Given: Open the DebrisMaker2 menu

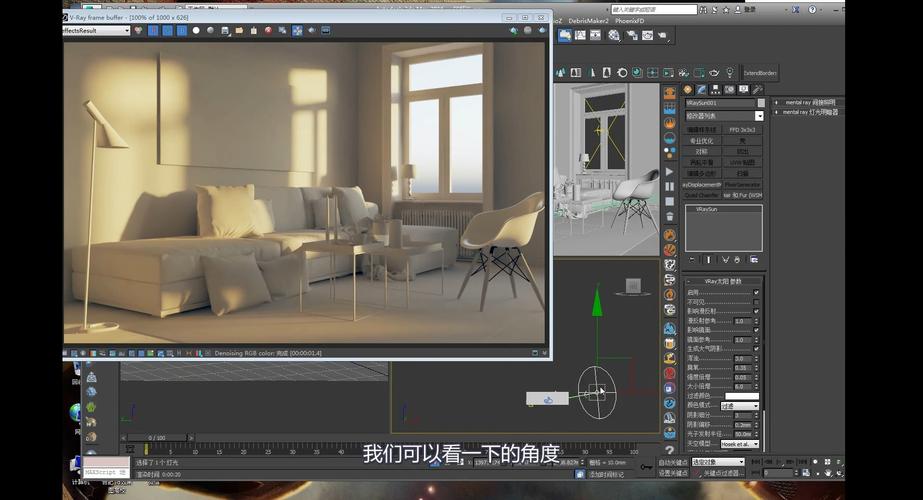Looking at the screenshot, I should 588,21.
